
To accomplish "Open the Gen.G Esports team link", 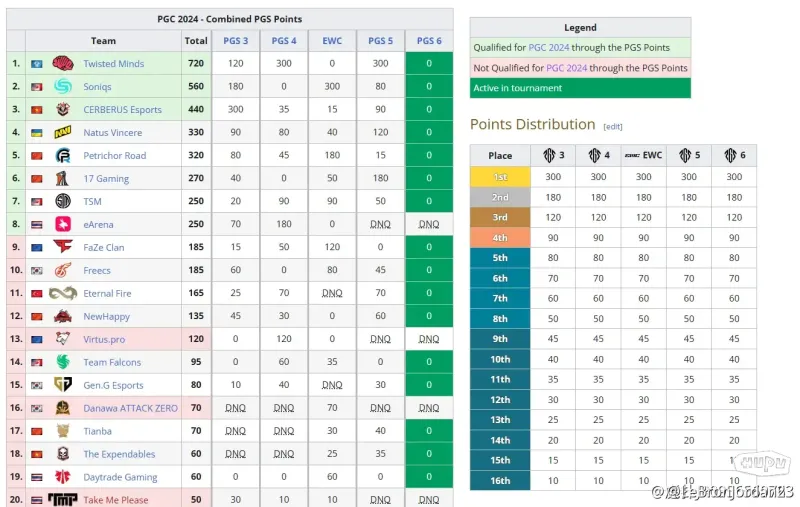I will pos(113,385).
